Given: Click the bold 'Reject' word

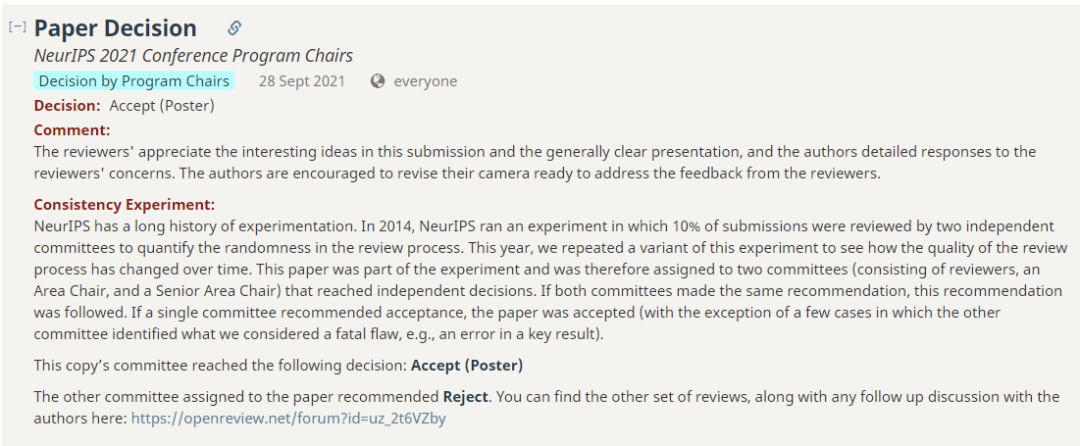Looking at the screenshot, I should coord(467,397).
